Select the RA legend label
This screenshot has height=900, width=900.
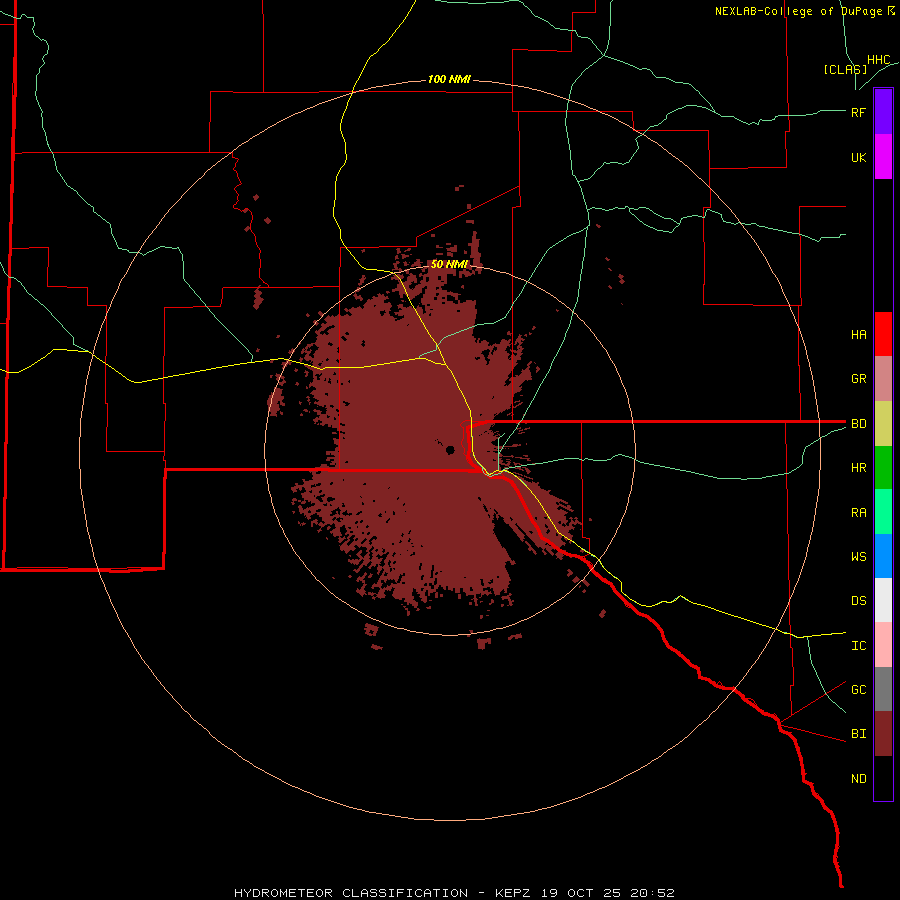point(858,513)
